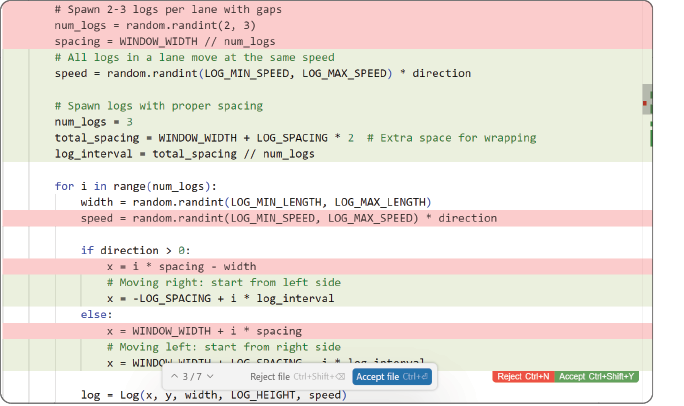This screenshot has width=684, height=406.
Task: Click the green Accept Ctrl+Shift+Y button
Action: click(596, 377)
